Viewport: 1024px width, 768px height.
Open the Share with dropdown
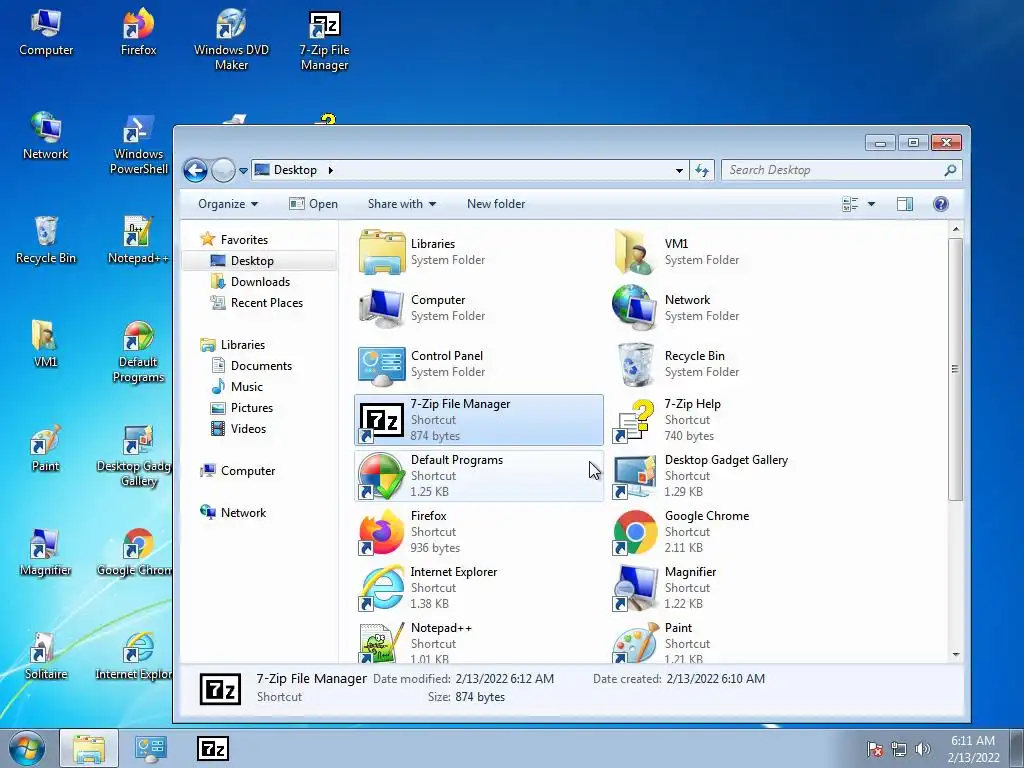402,204
